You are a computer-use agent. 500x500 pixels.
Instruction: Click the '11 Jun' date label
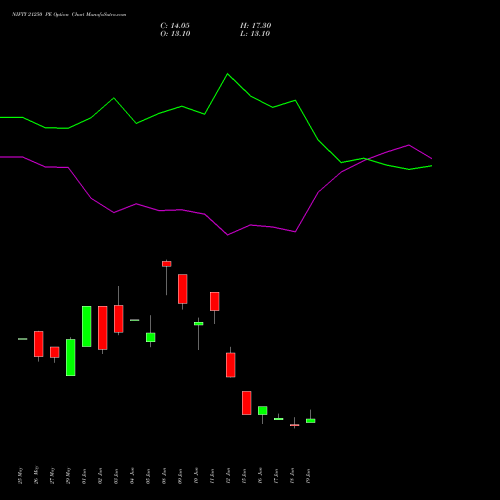213,476
